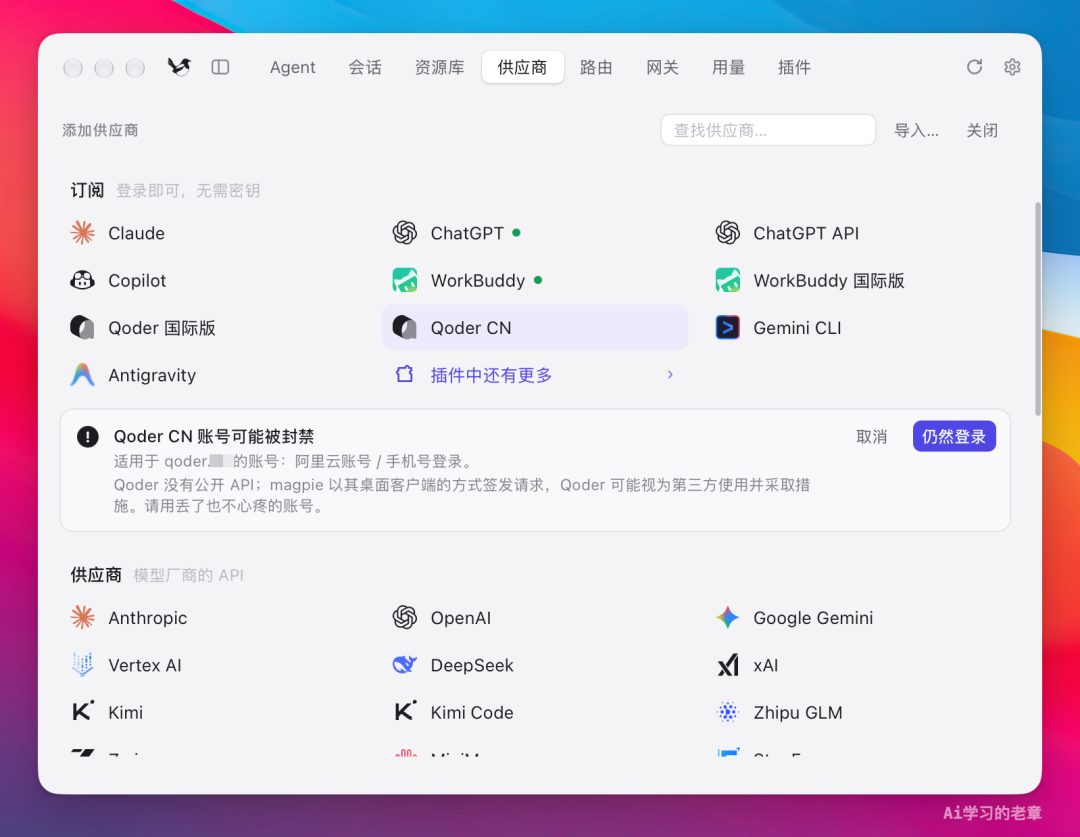Click the 关闭 button
The height and width of the screenshot is (837, 1080).
point(982,130)
